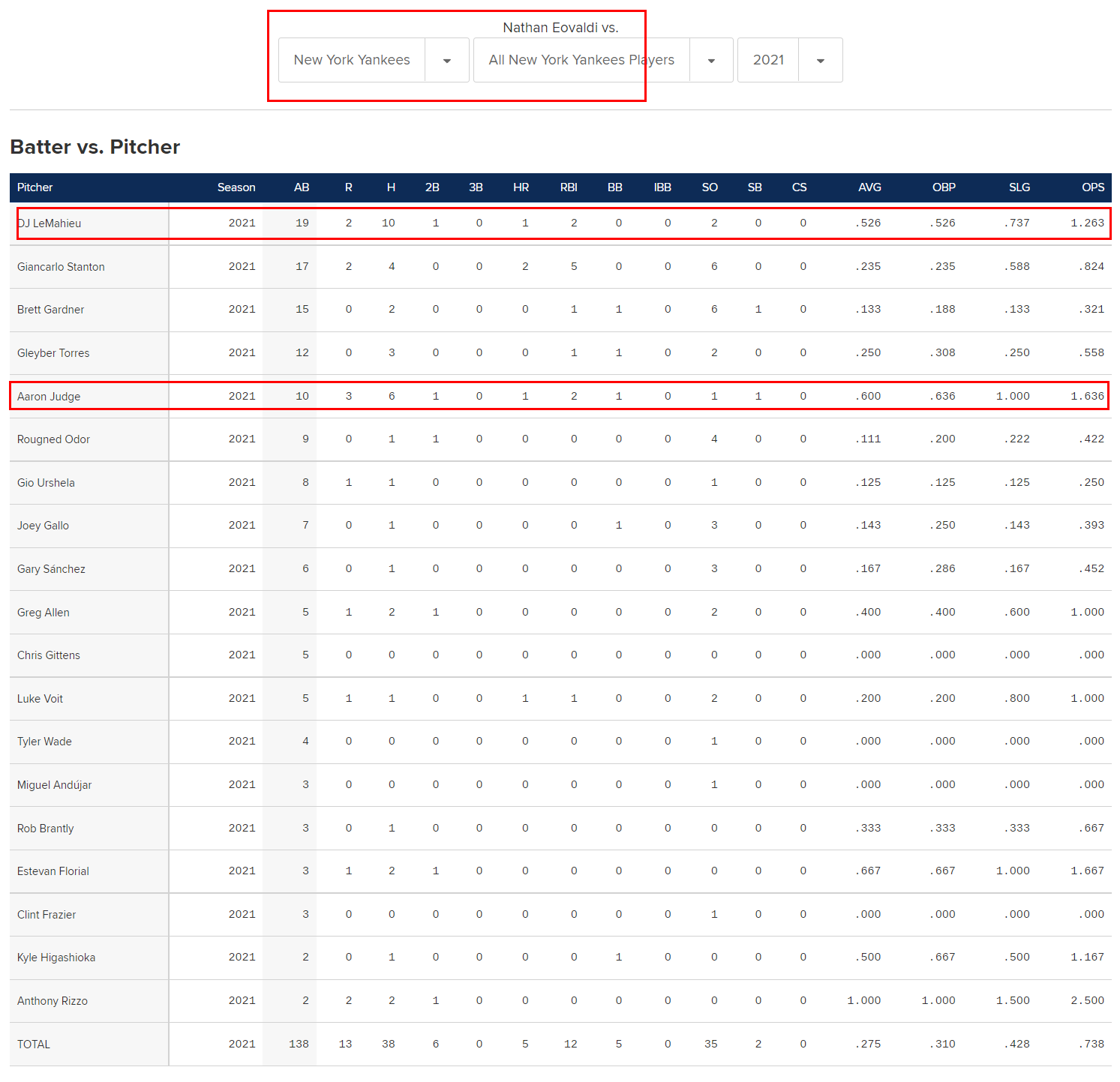This screenshot has height=1082, width=1120.
Task: Click Anthony Rizzo's 2.500 OPS value
Action: (x=1087, y=1000)
